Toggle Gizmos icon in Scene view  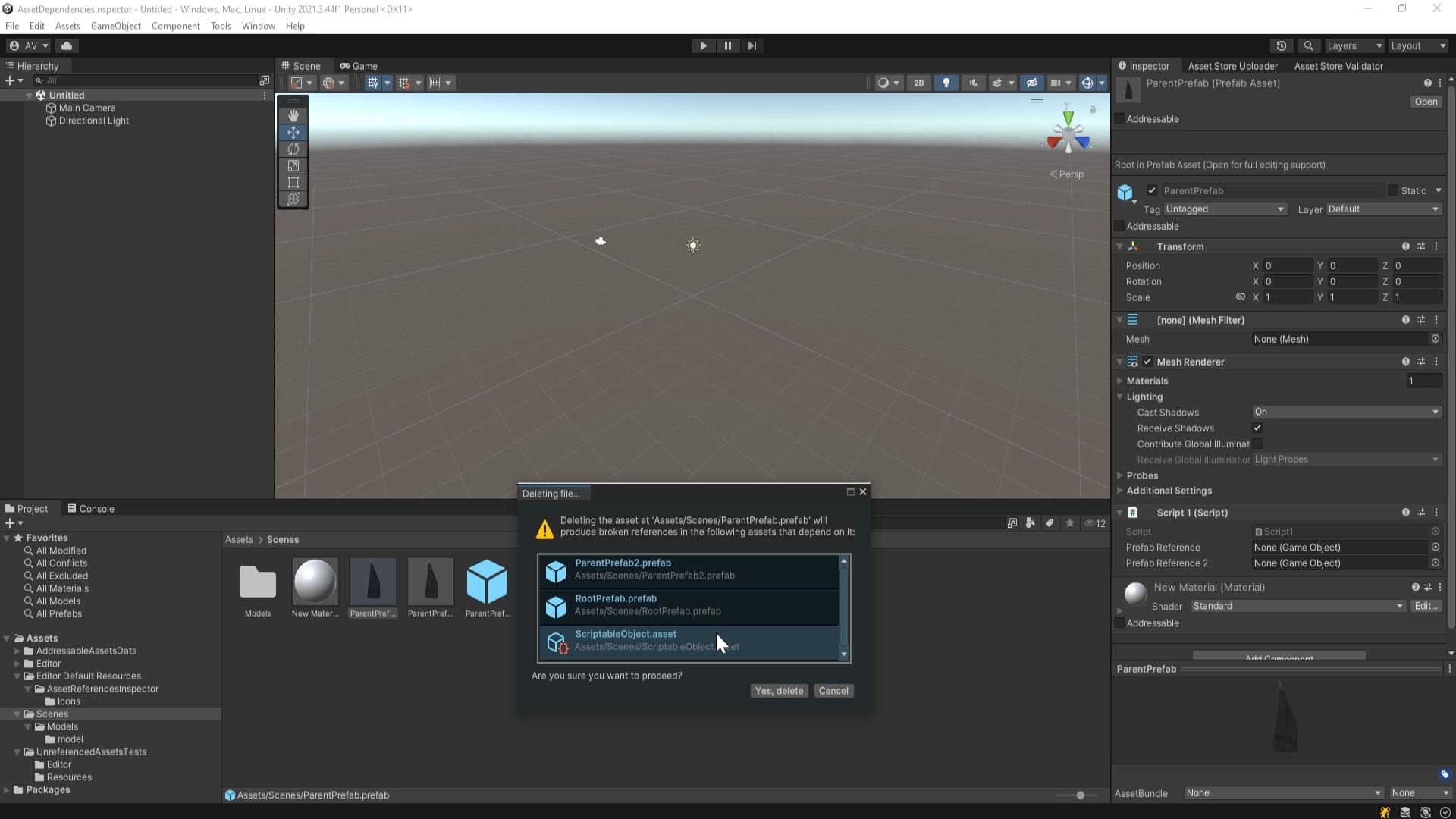click(1087, 83)
